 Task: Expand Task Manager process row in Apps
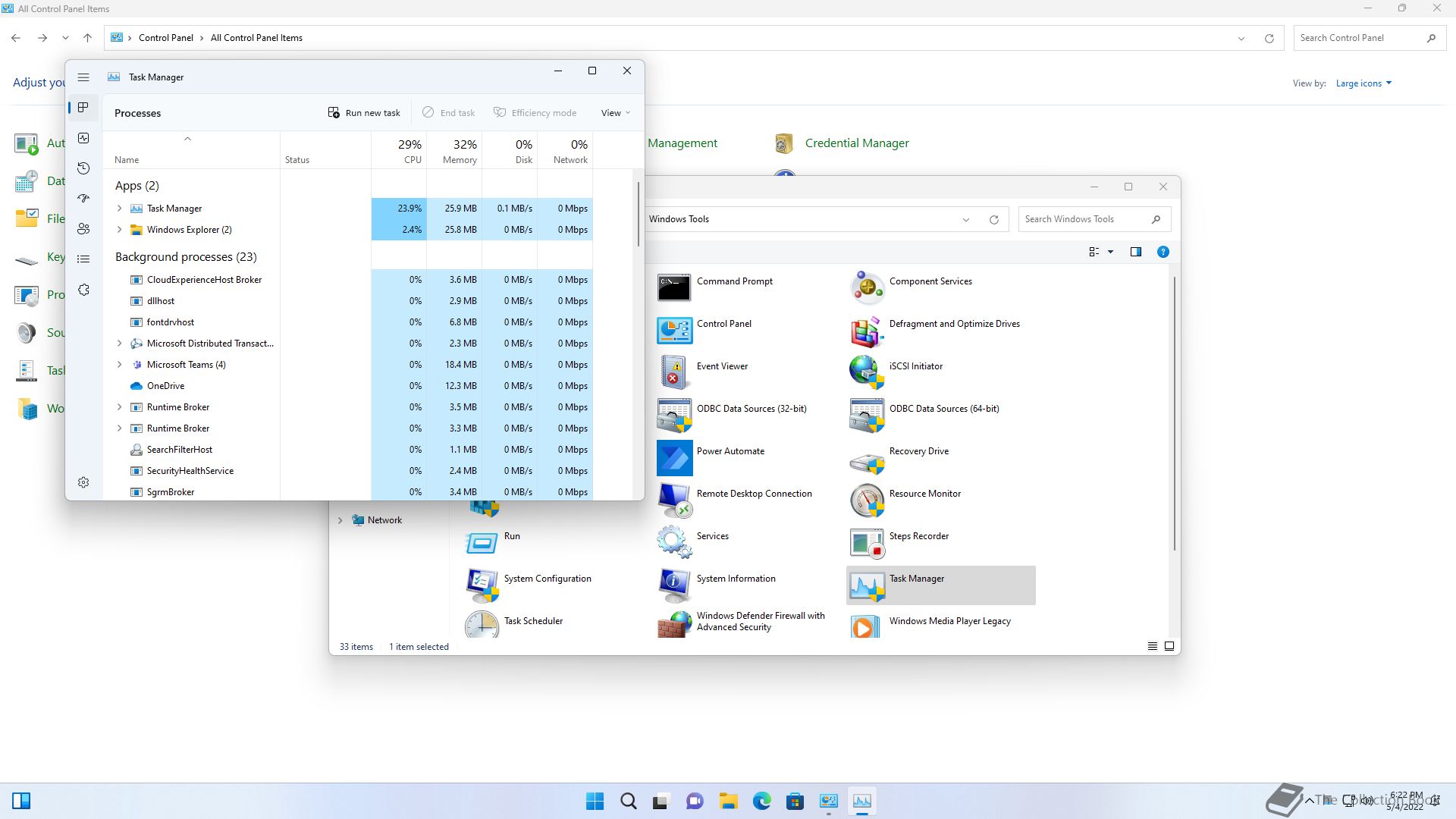click(x=119, y=208)
